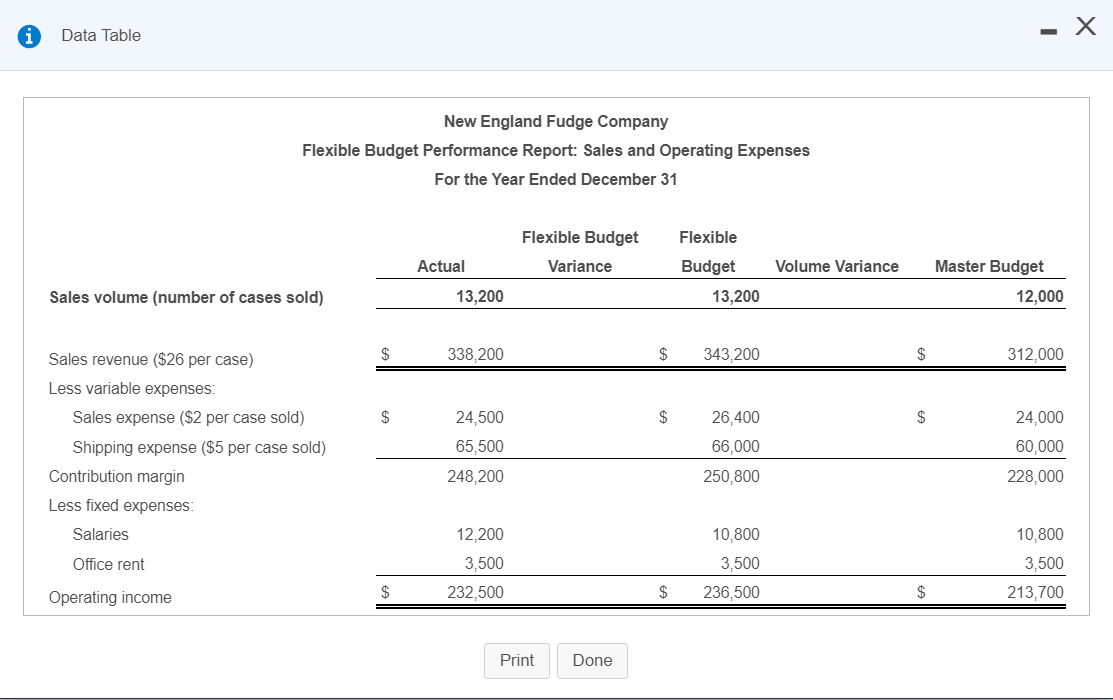Click the Salaries row label
This screenshot has height=700, width=1113.
pos(101,535)
